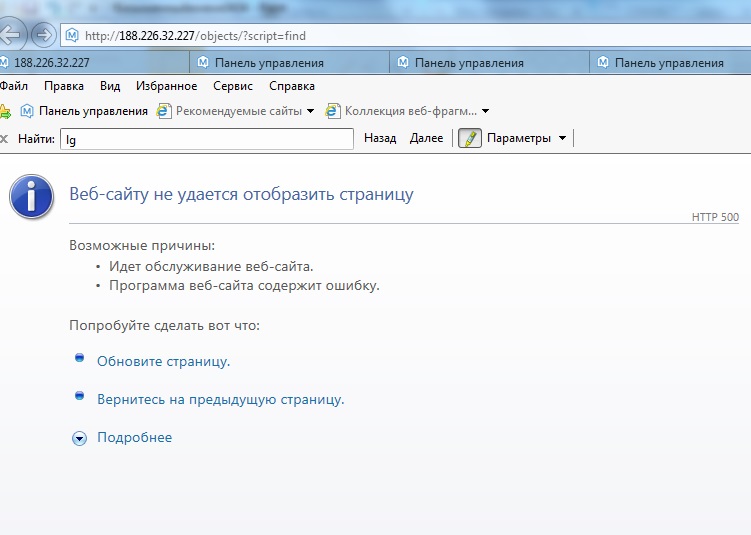Click the M icon on 188.226.32.227 tab
The width and height of the screenshot is (751, 535).
point(4,62)
